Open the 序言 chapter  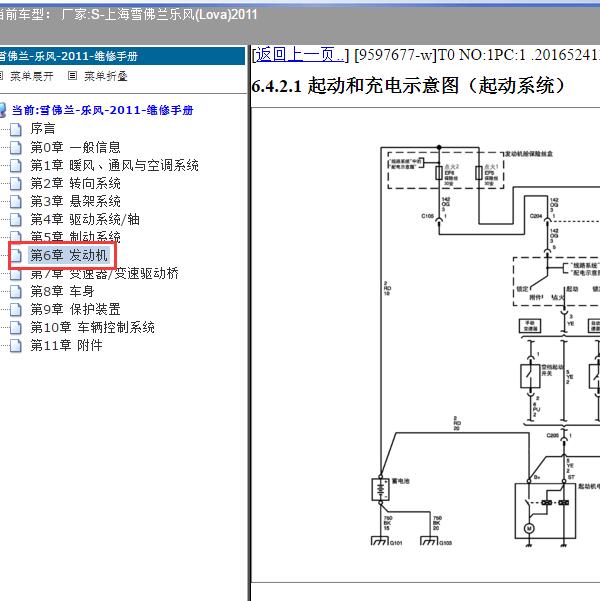[x=43, y=129]
